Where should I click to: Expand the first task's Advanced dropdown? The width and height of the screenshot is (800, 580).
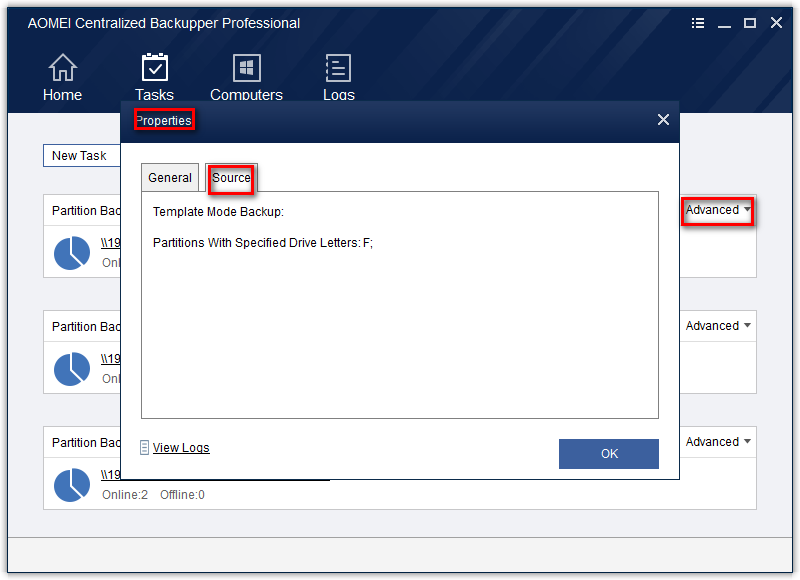click(x=718, y=210)
